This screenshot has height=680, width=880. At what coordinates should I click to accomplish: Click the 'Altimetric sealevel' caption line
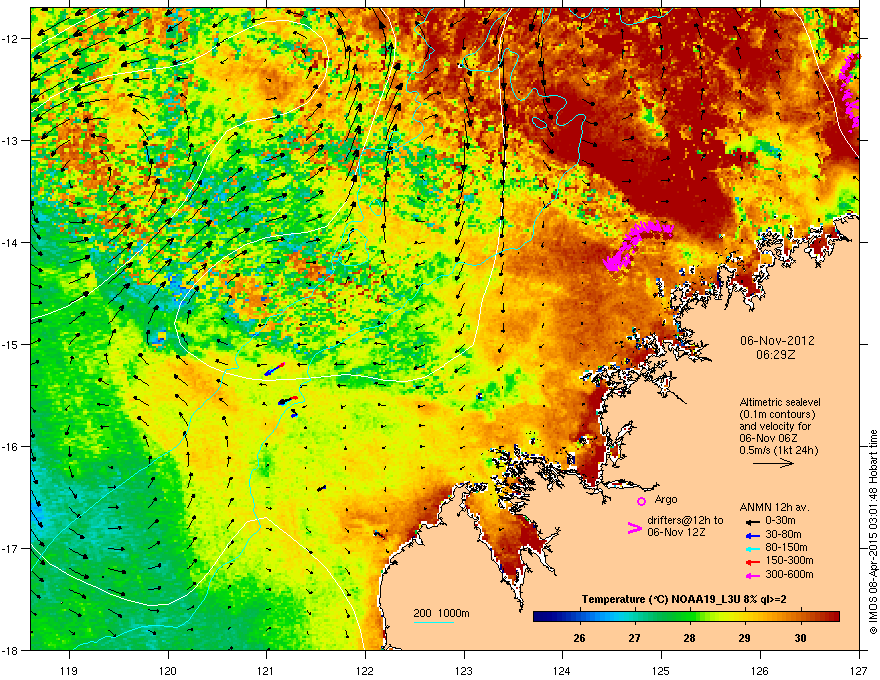tap(780, 402)
